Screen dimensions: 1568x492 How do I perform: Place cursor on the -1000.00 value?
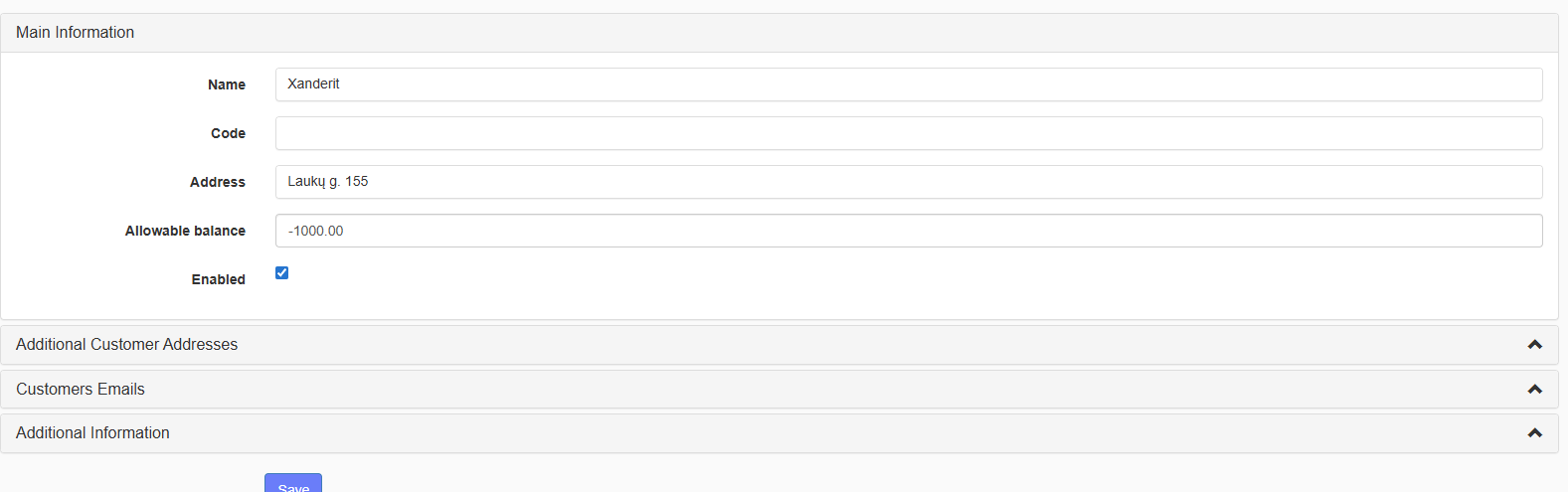tap(316, 231)
